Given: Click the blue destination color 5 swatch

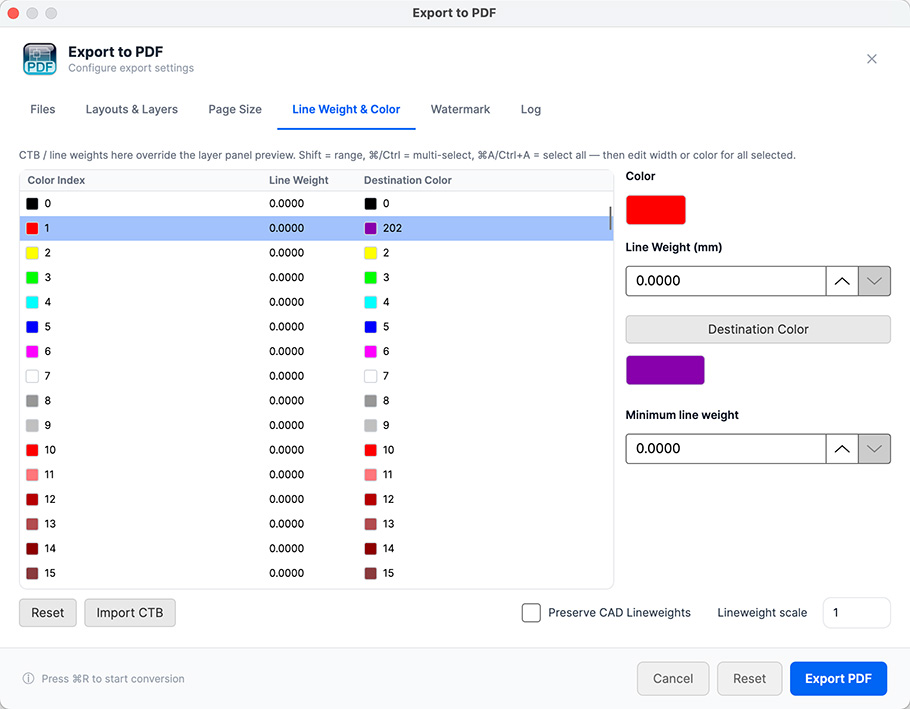Looking at the screenshot, I should pyautogui.click(x=370, y=327).
